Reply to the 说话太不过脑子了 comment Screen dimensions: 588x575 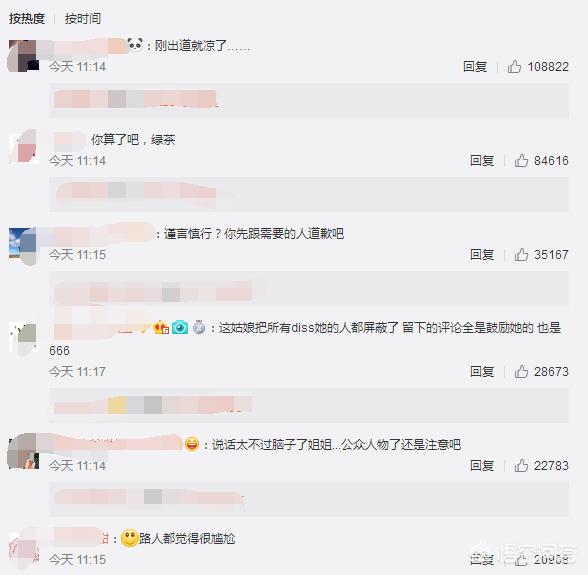tap(482, 465)
